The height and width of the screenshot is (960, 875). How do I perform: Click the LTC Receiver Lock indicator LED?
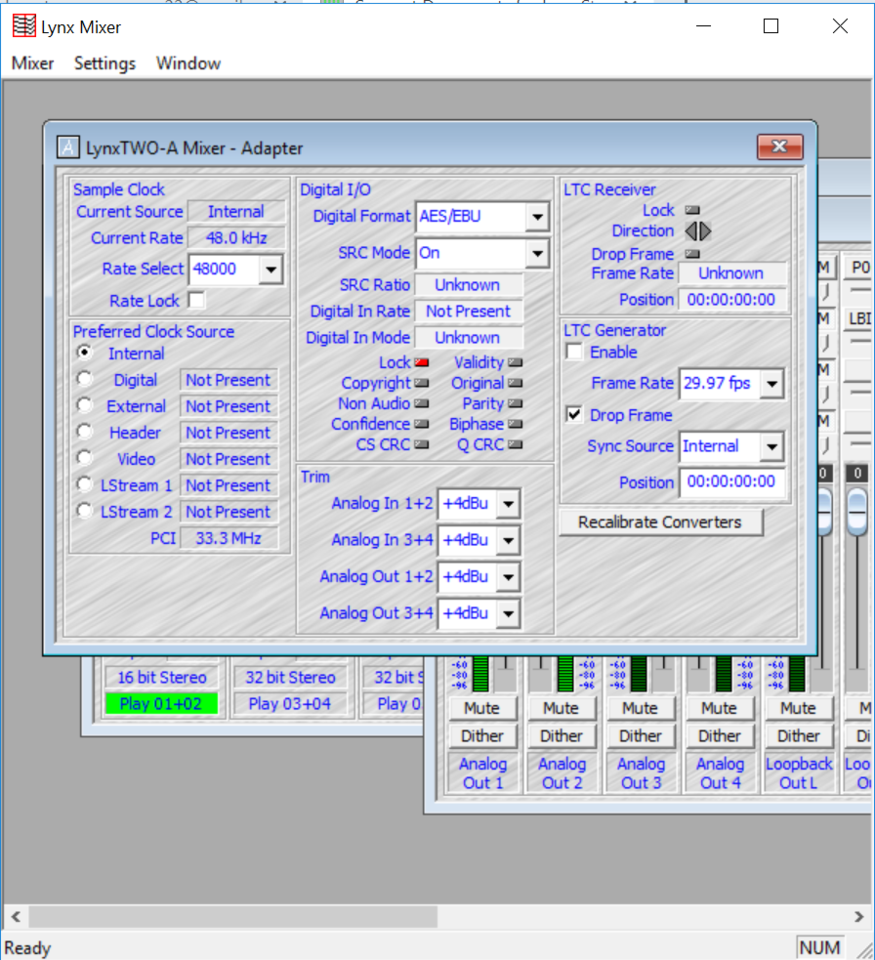pyautogui.click(x=693, y=210)
